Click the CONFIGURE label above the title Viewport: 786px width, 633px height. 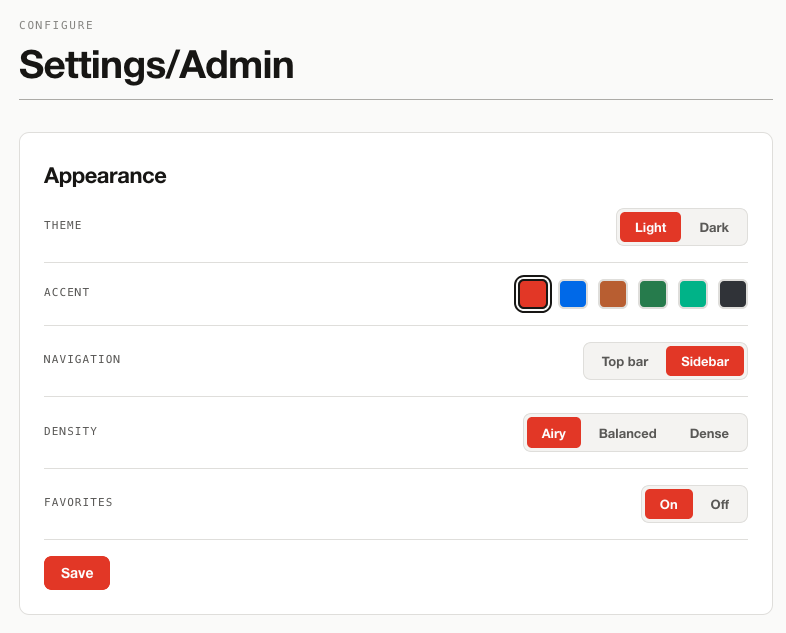click(56, 25)
